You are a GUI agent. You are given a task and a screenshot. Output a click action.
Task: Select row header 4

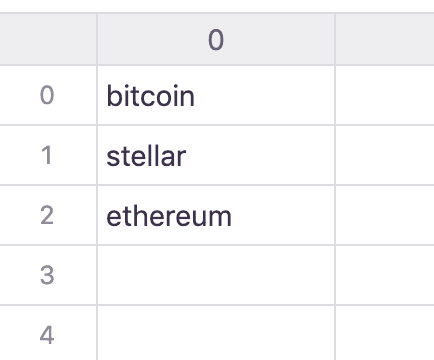coord(48,333)
